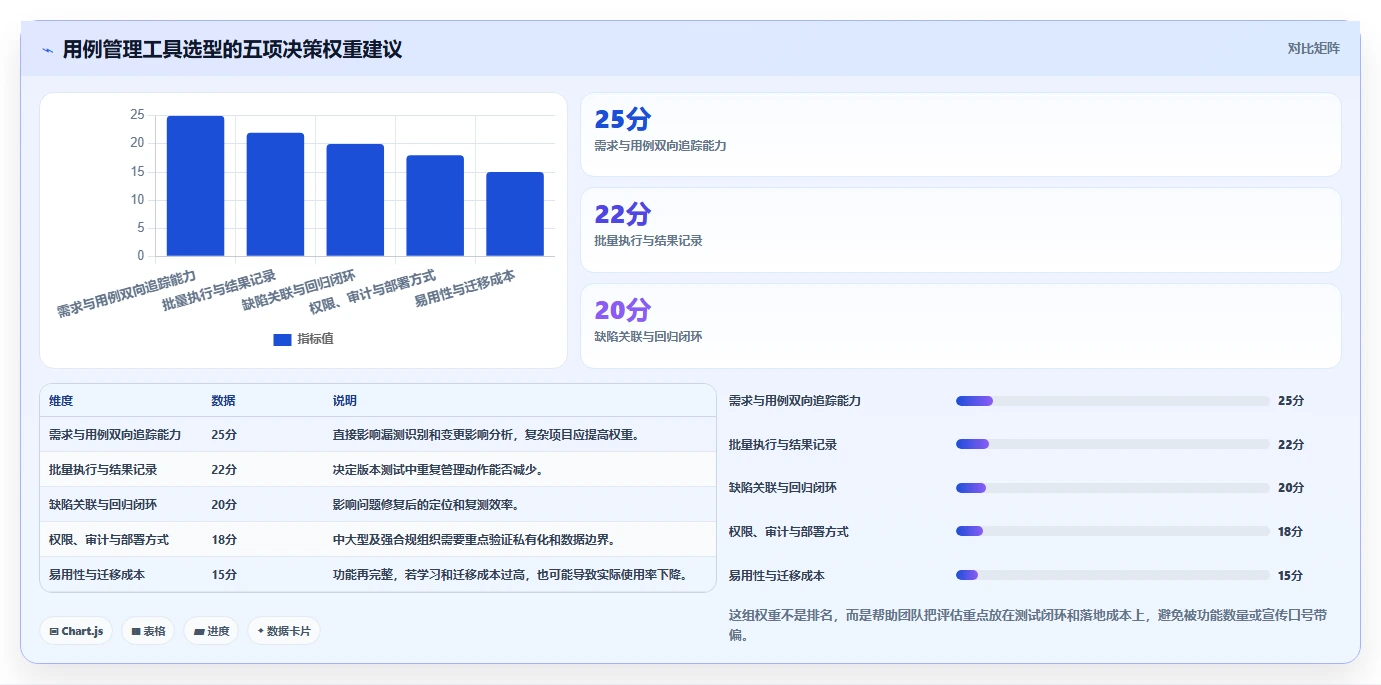Click the tallest chart bar for 需求与用例双向追踪能力
This screenshot has height=685, width=1381.
pos(195,186)
